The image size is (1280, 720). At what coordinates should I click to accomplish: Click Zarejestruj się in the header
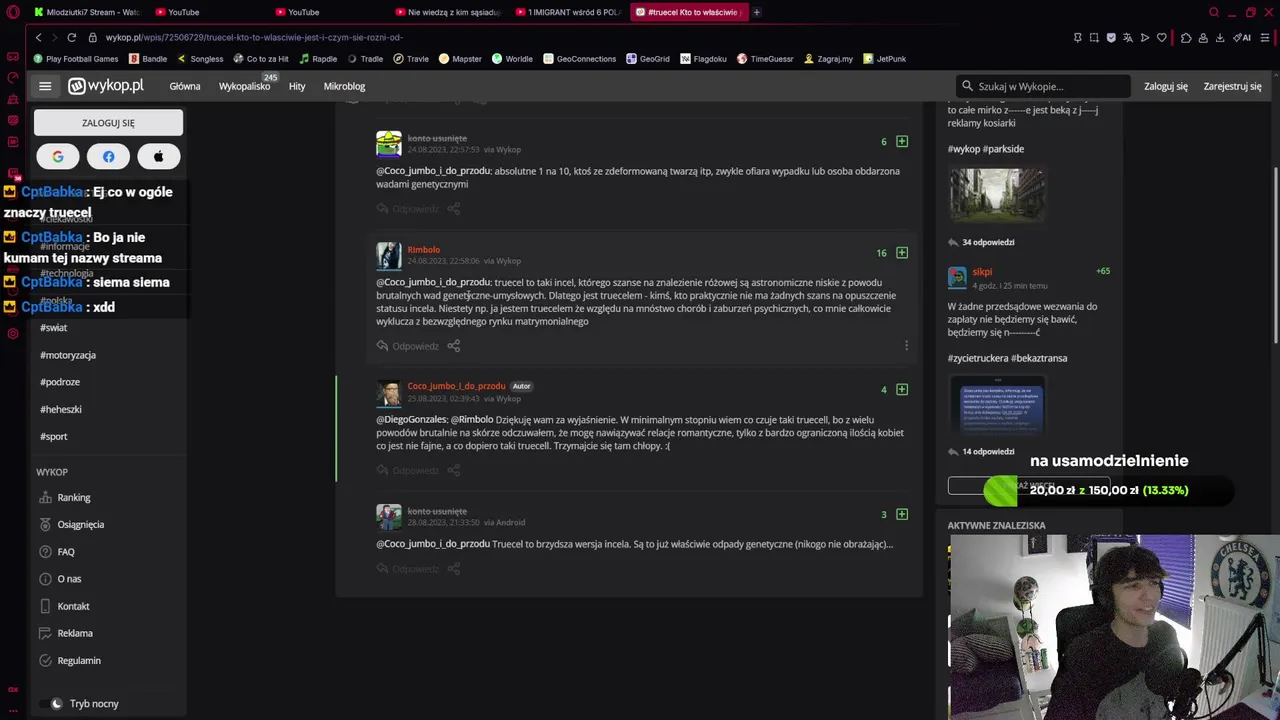click(1232, 86)
